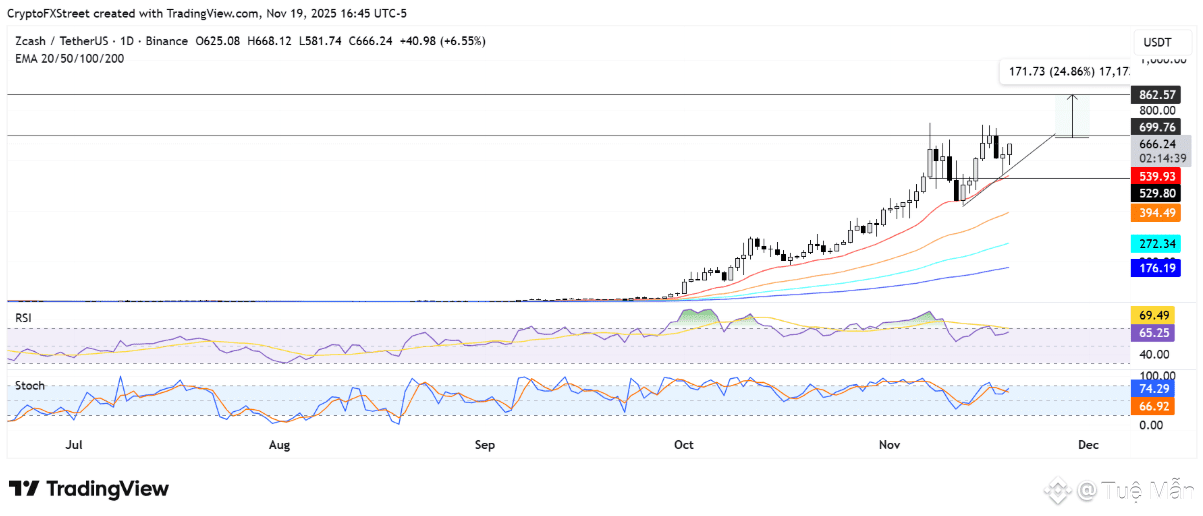Image resolution: width=1203 pixels, height=516 pixels.
Task: Select the latest candlestick on the chart
Action: coord(1010,153)
